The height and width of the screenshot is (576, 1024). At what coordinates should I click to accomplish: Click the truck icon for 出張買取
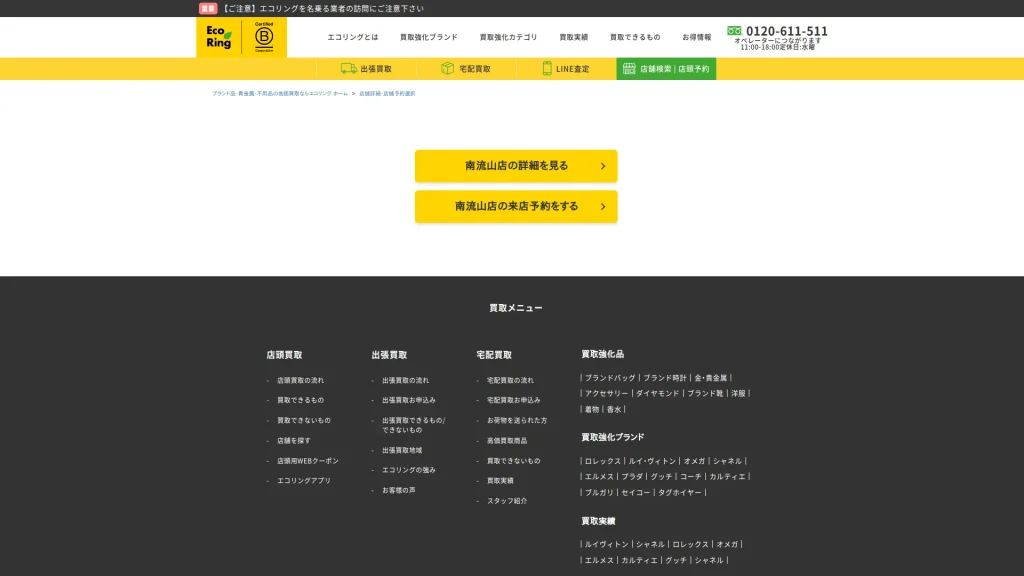349,69
